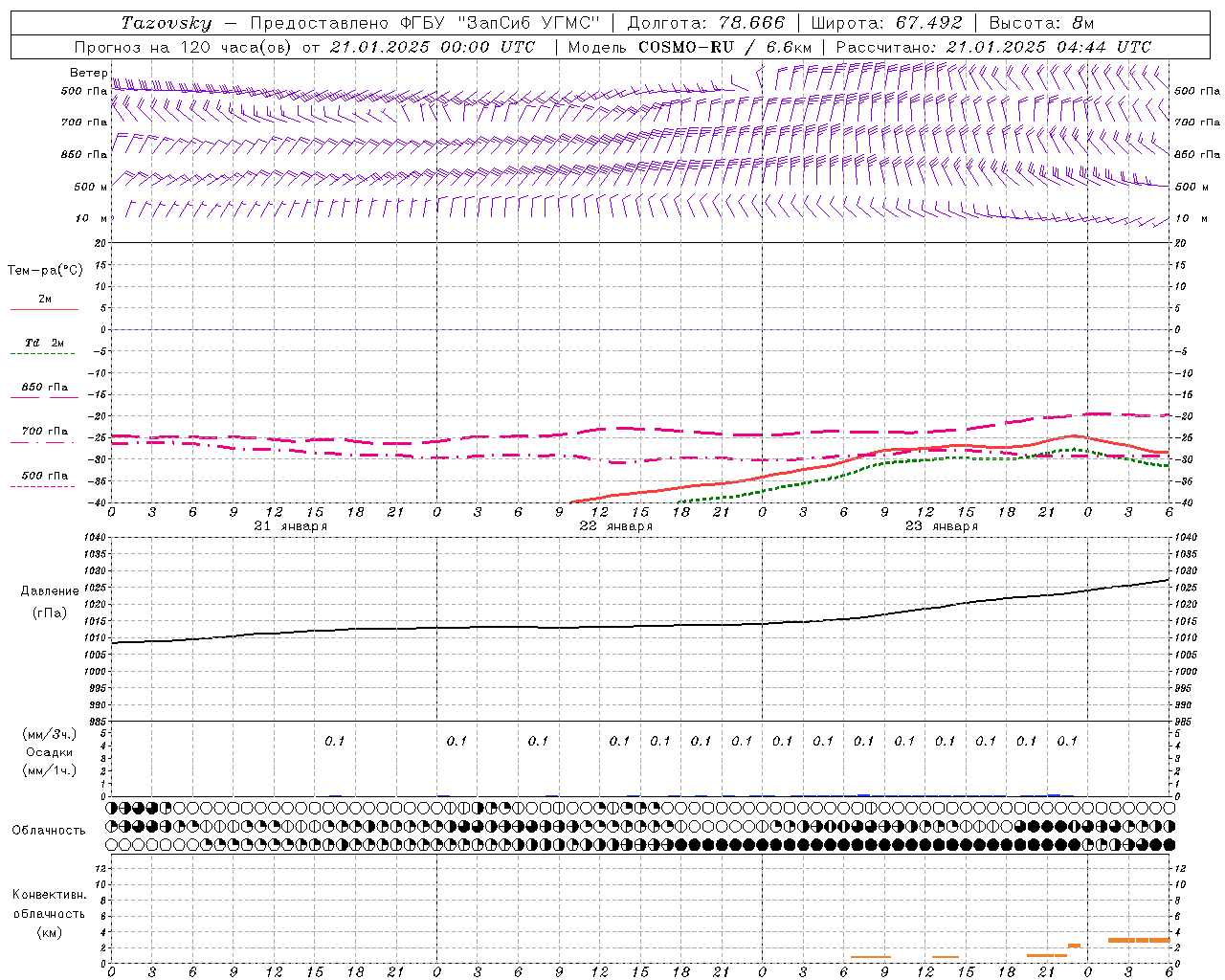This screenshot has height=980, width=1225.
Task: Click the '2м' temperature legend entry
Action: [x=45, y=300]
